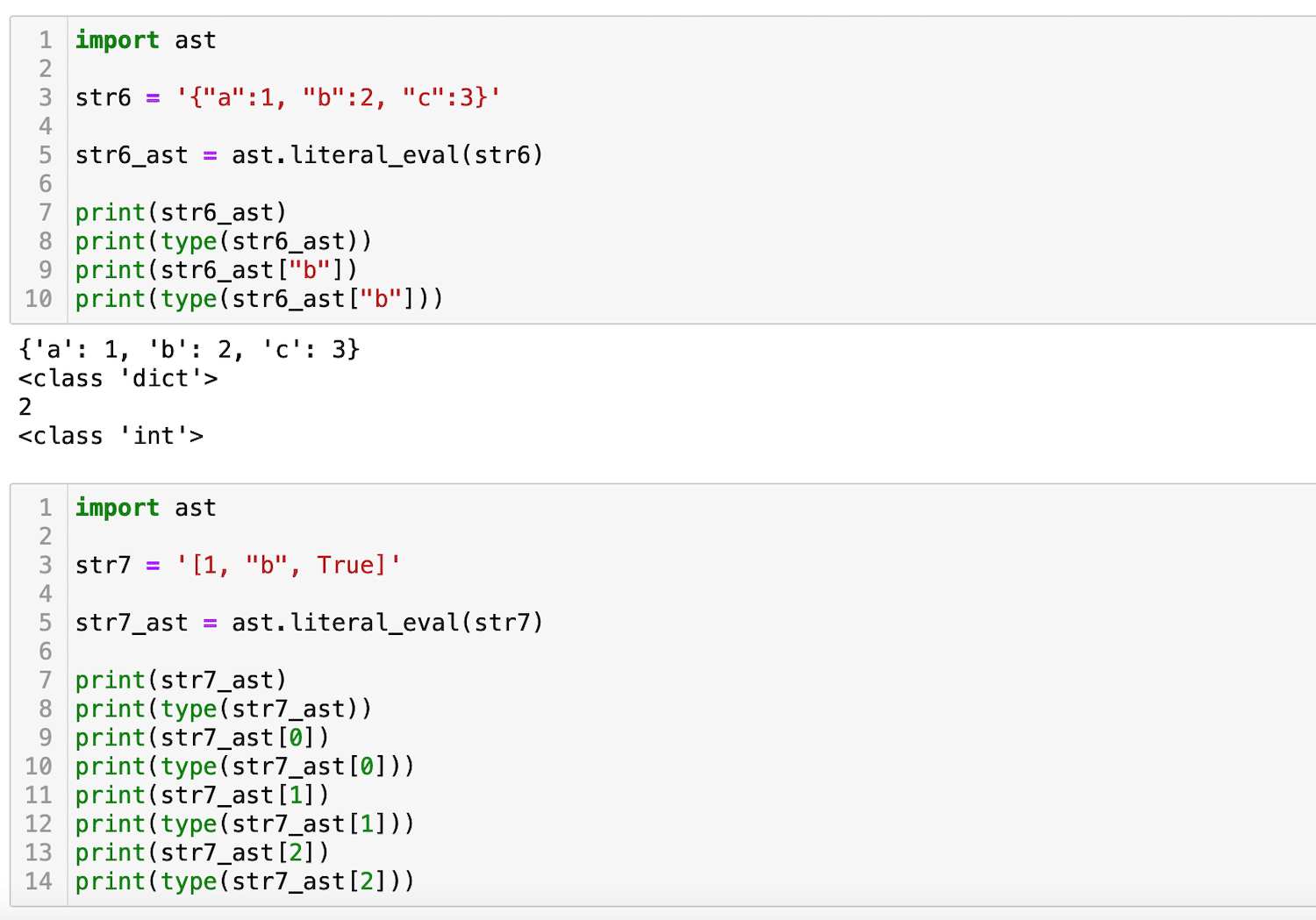Click last line print(type(str7_ast[2]))
This screenshot has width=1316, height=920.
(x=245, y=881)
